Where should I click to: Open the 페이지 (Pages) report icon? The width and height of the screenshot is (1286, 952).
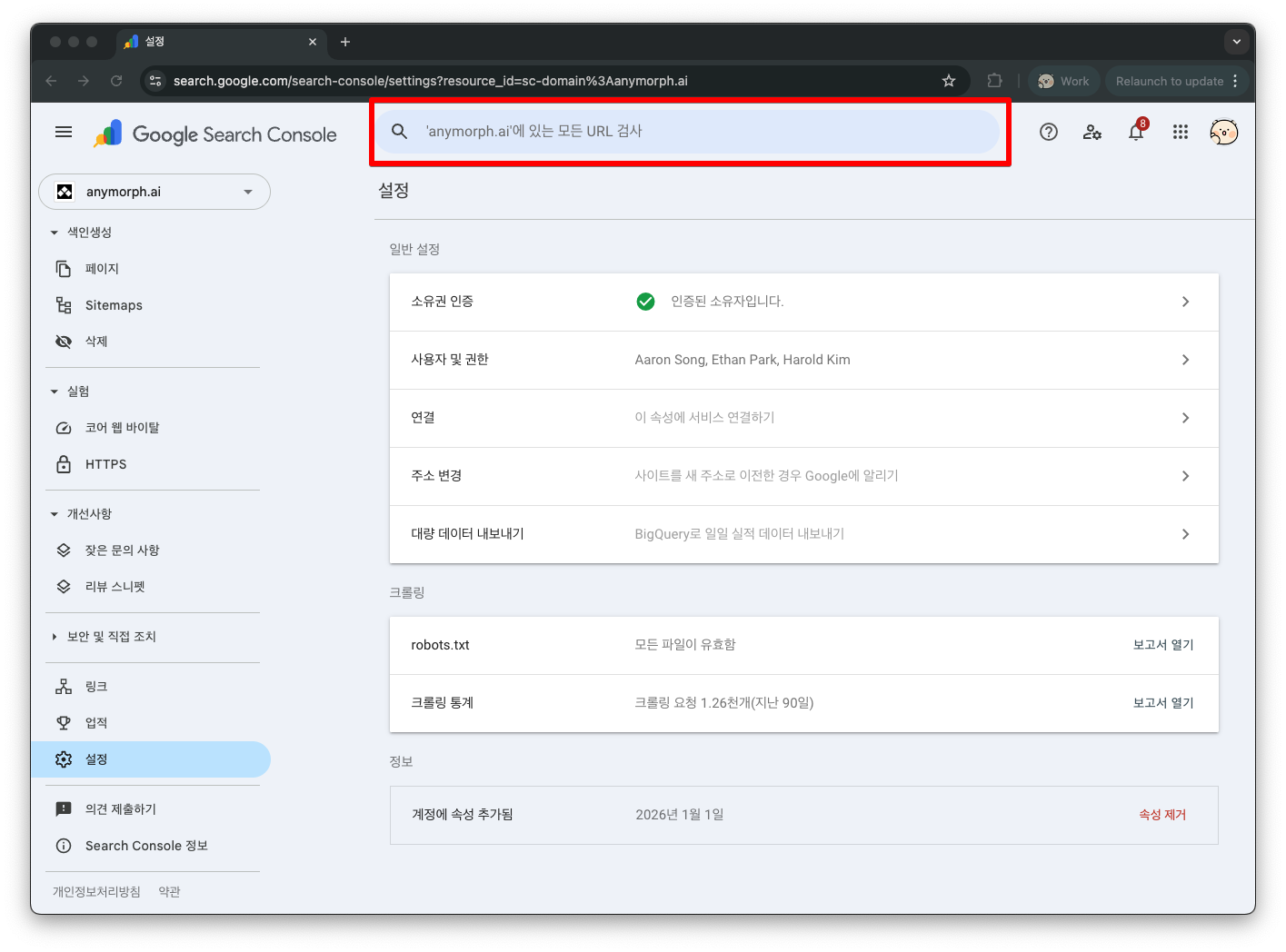point(64,268)
